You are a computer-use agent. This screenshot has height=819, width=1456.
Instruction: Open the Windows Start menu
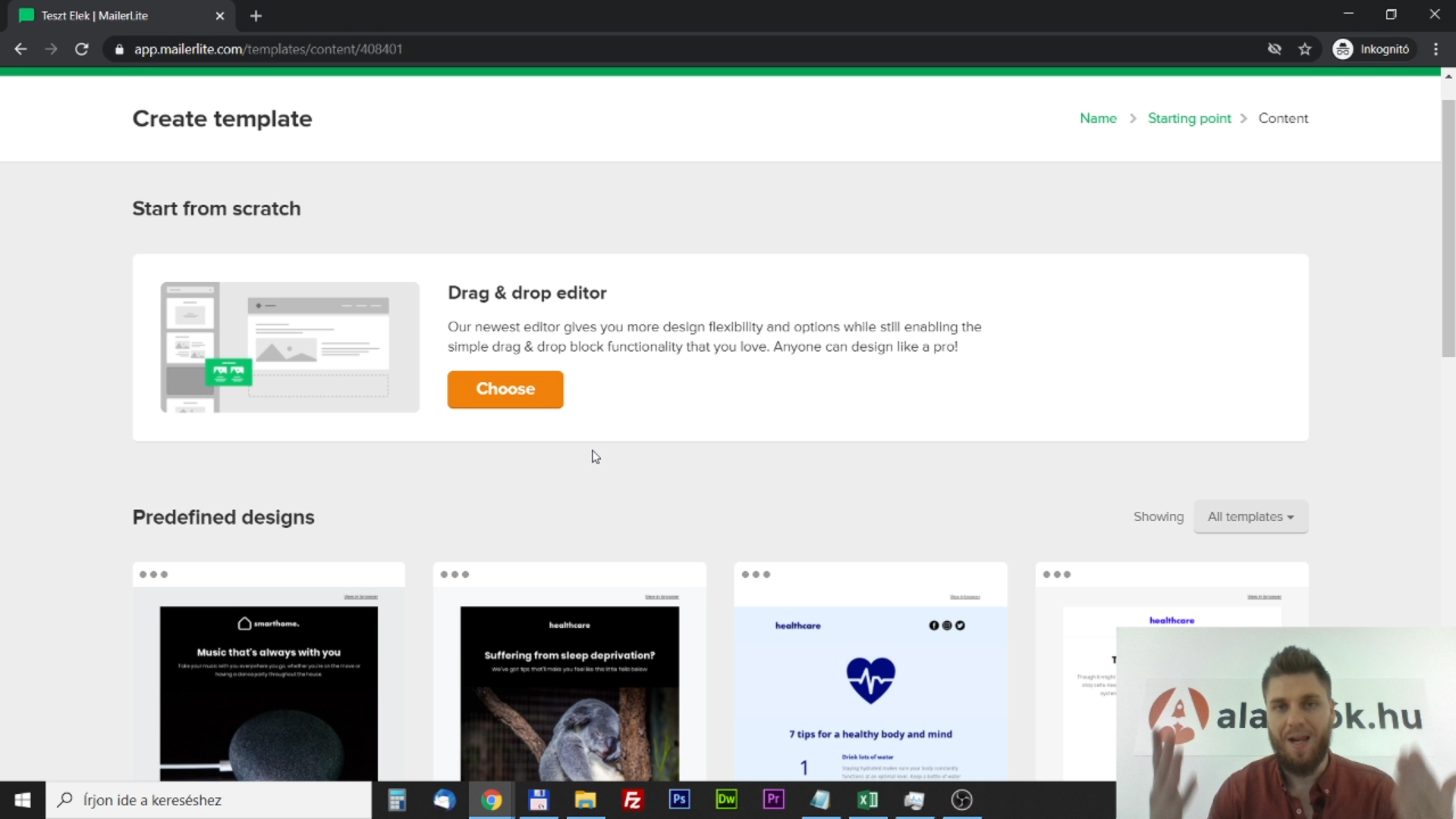(x=23, y=800)
